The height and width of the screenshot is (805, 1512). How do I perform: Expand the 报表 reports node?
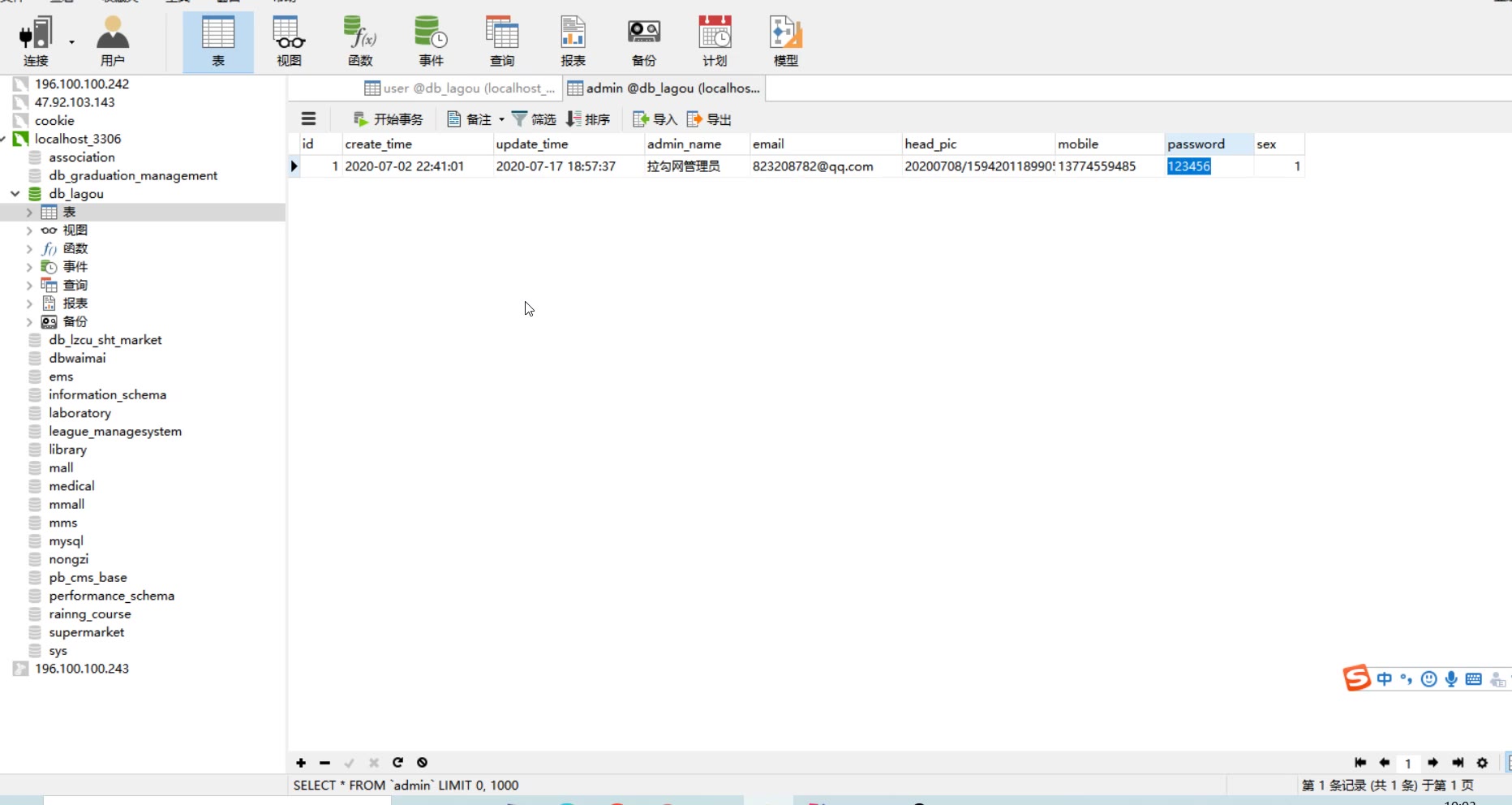(x=29, y=303)
